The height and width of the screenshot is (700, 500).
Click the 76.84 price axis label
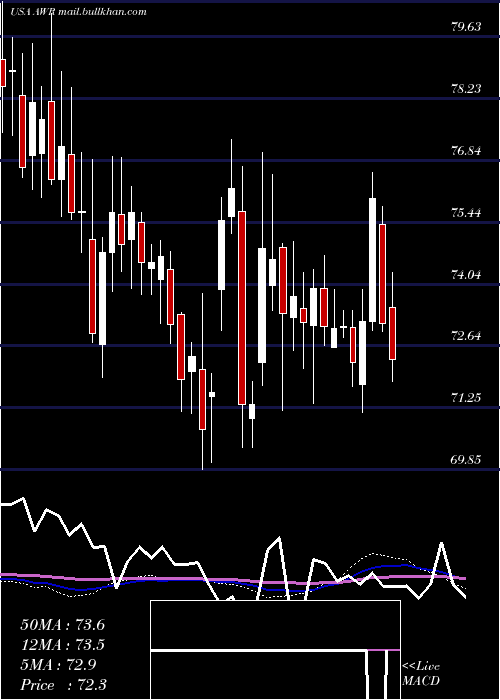point(466,151)
